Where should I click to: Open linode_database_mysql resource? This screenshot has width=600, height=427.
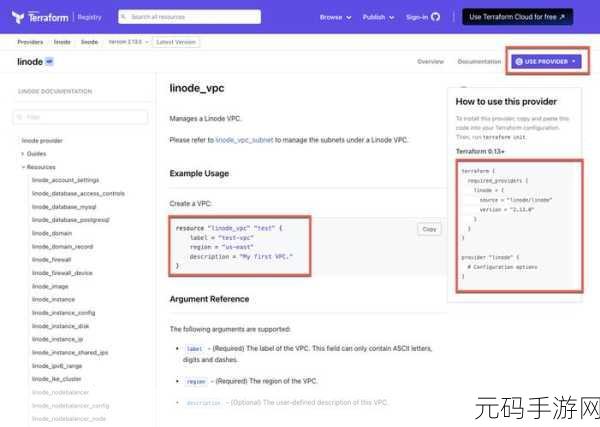(64, 207)
